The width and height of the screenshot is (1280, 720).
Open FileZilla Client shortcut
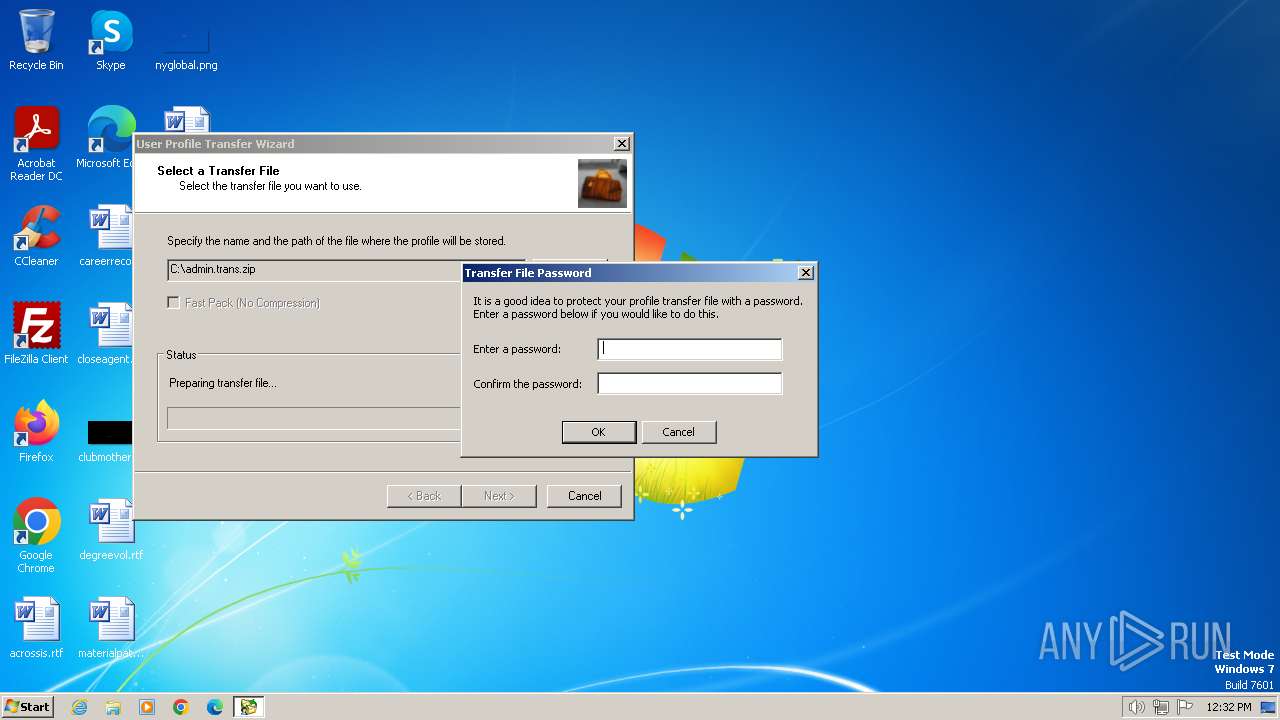pos(36,334)
